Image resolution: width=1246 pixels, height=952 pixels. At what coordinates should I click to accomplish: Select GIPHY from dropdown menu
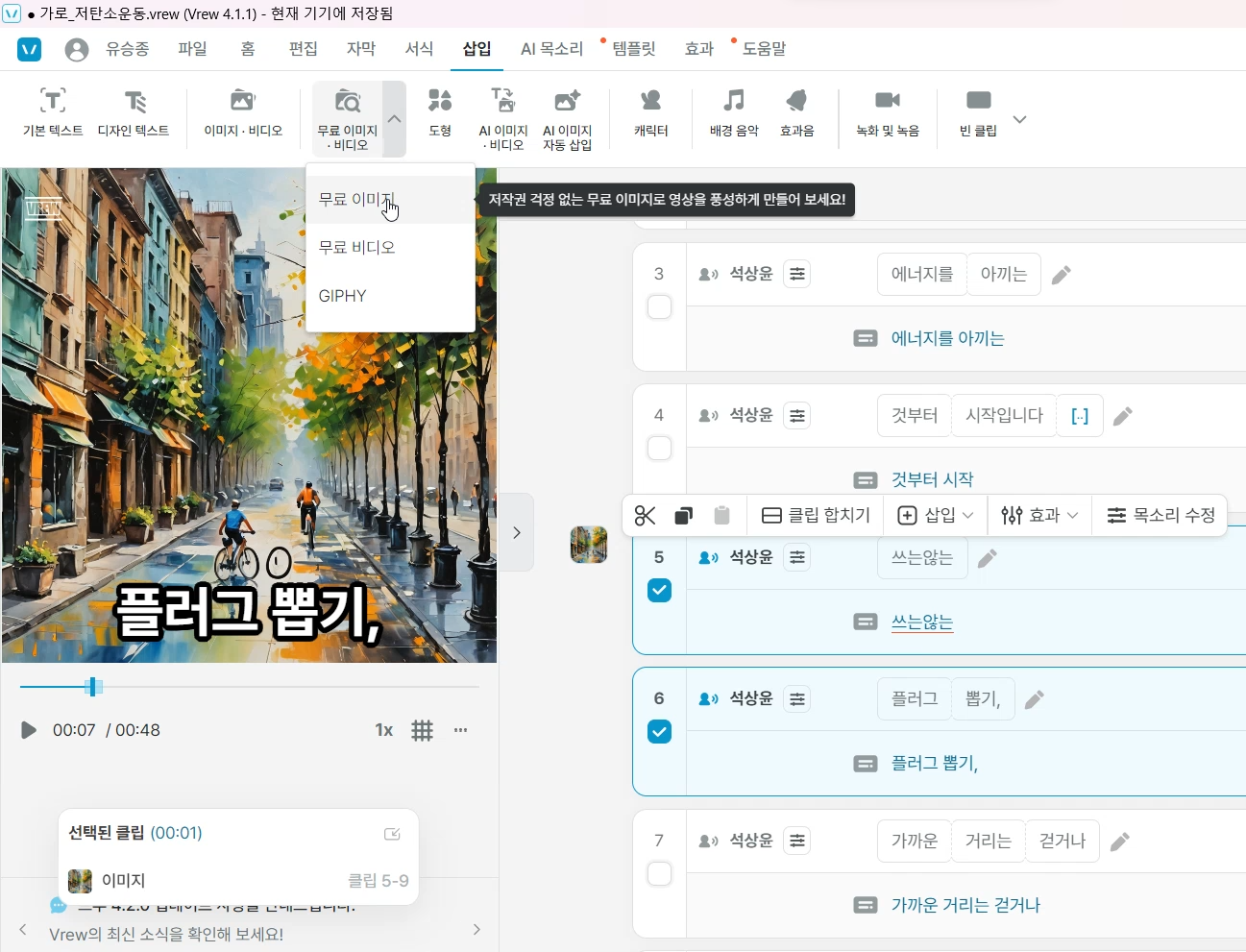tap(390, 296)
